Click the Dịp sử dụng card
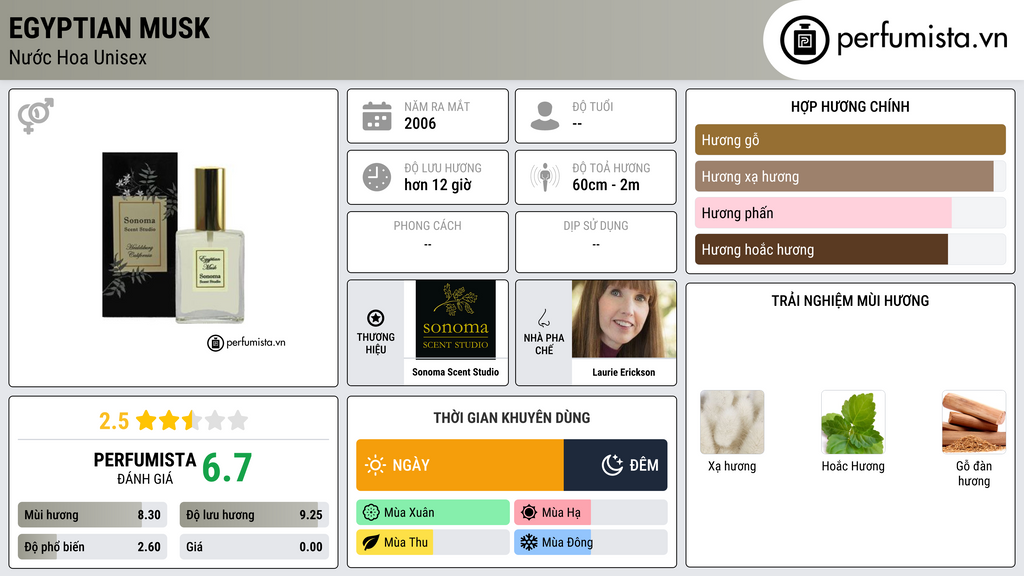Screen dimensions: 1024x576 point(596,242)
